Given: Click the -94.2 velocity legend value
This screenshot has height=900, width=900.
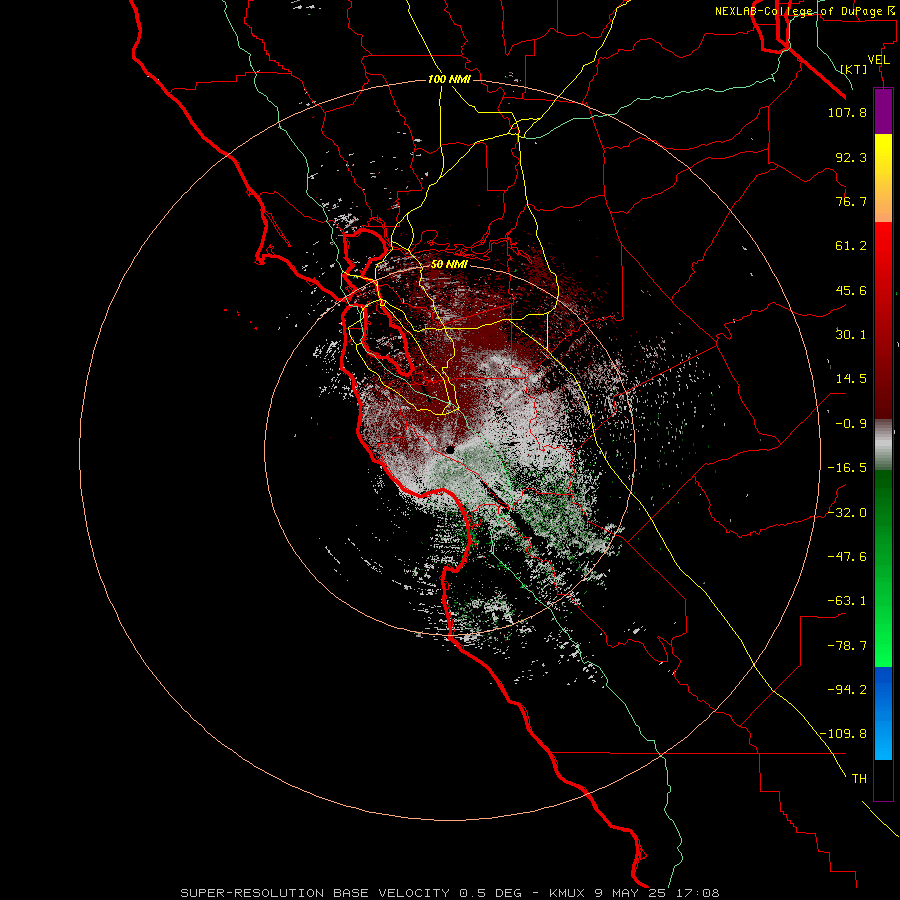Looking at the screenshot, I should tap(847, 690).
